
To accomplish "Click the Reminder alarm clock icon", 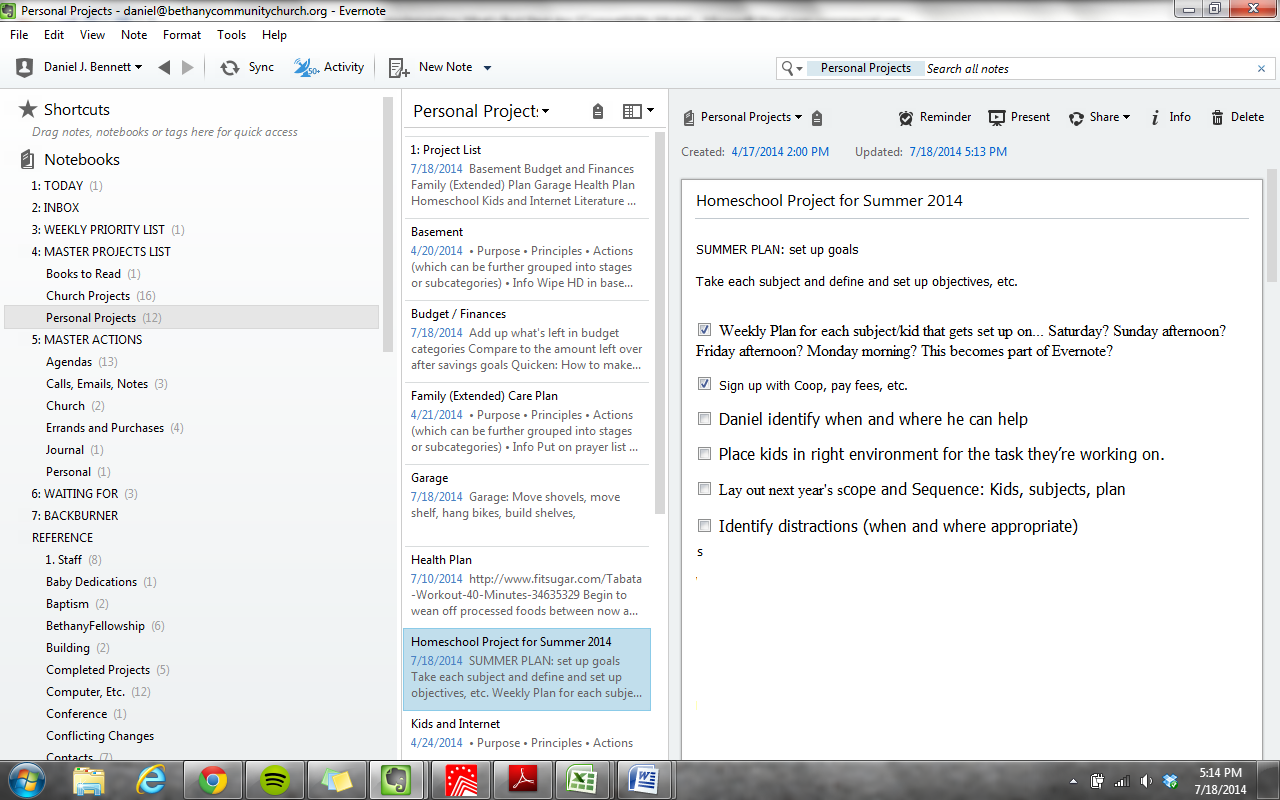I will 906,117.
